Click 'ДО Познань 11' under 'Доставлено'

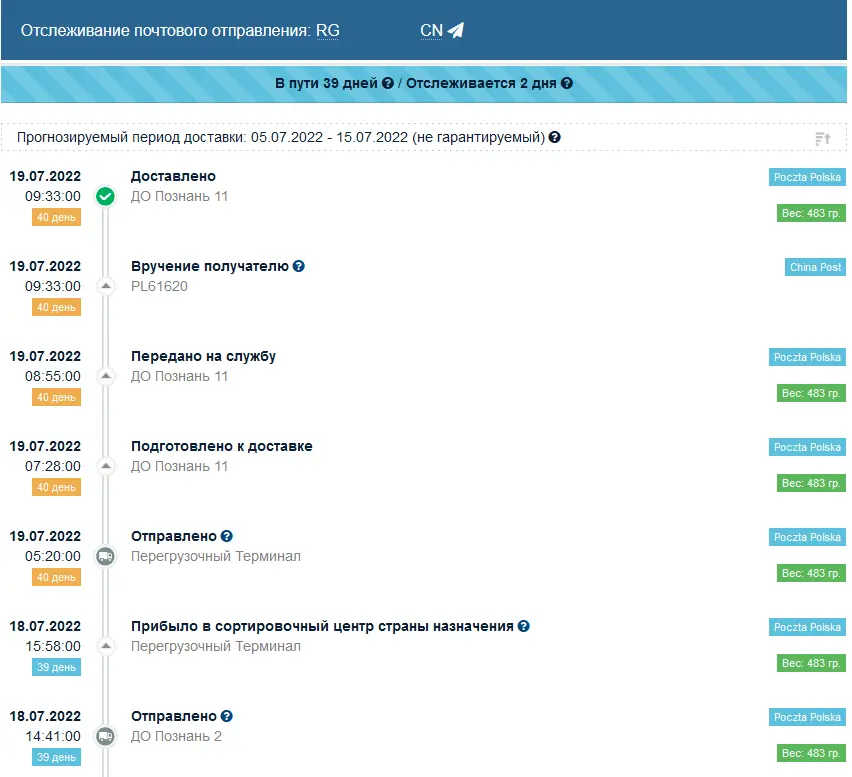pyautogui.click(x=179, y=196)
